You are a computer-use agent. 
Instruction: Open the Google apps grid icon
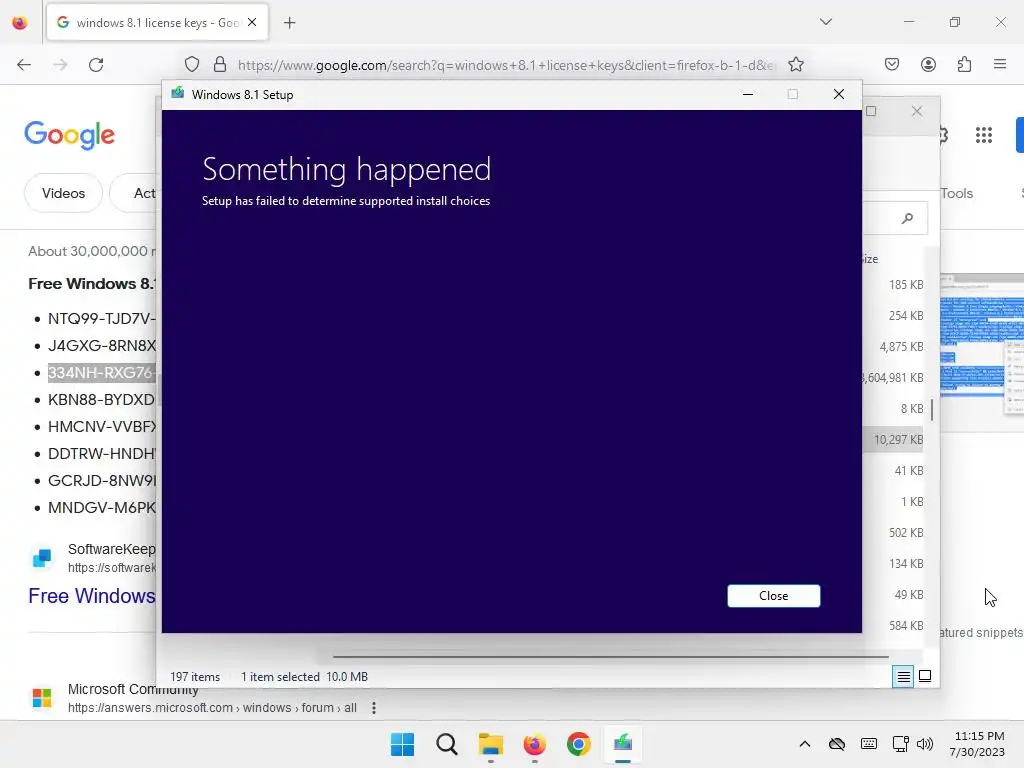coord(984,135)
